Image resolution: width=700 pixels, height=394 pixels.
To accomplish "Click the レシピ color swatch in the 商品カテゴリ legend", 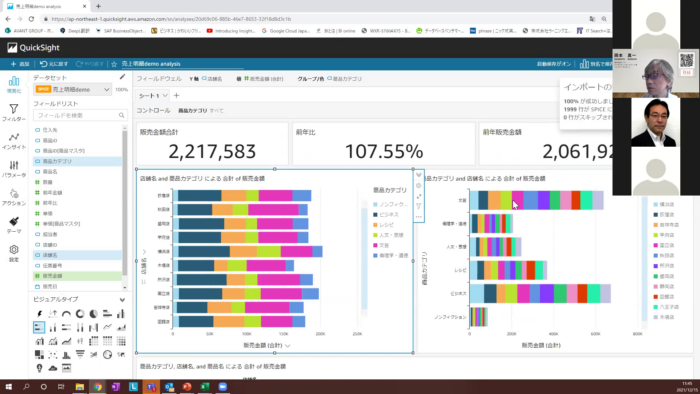I will pyautogui.click(x=375, y=225).
